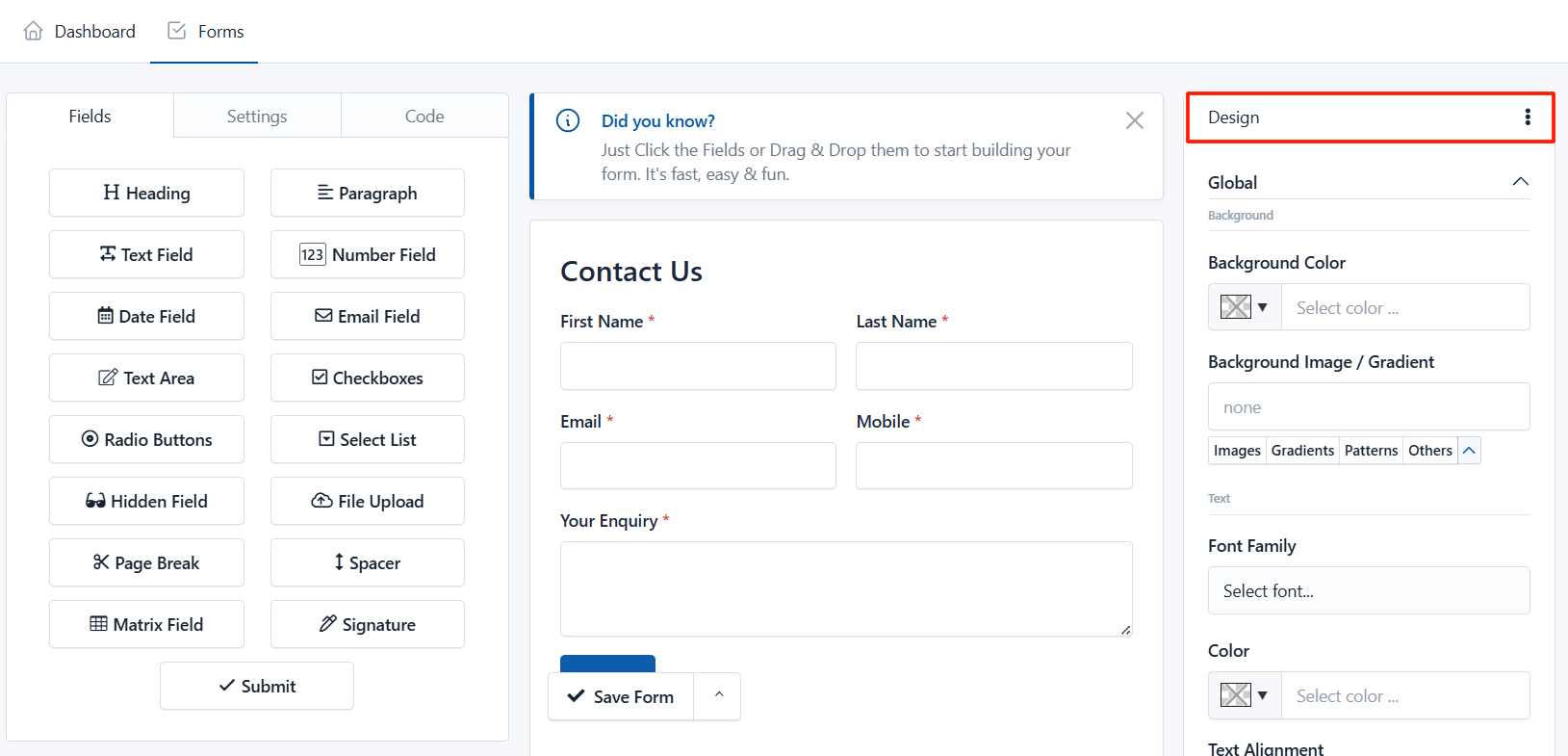The height and width of the screenshot is (756, 1568).
Task: Open the text Color swatch picker
Action: pyautogui.click(x=1245, y=695)
